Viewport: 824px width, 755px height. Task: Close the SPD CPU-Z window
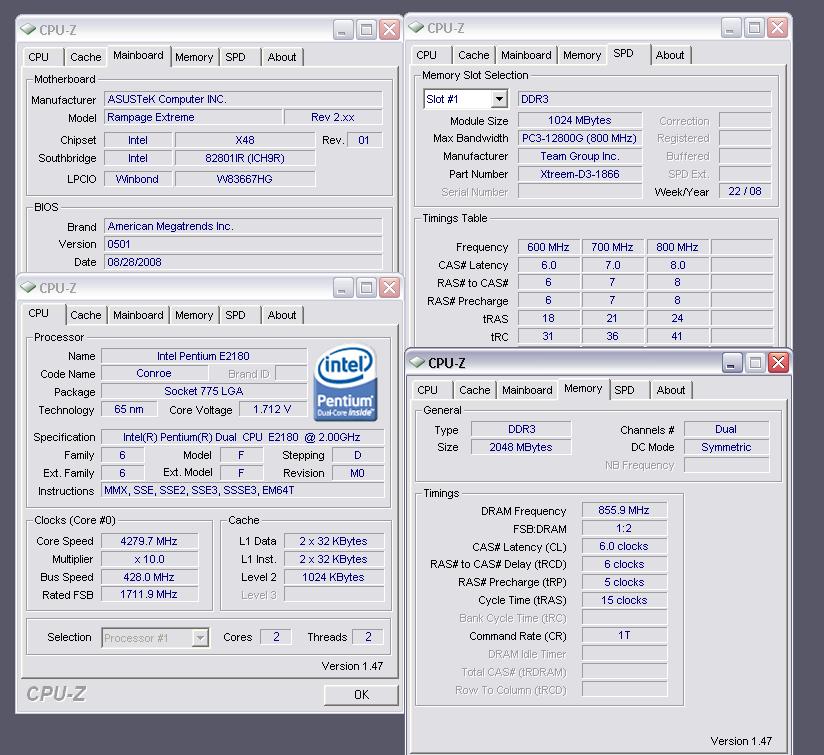[x=777, y=28]
